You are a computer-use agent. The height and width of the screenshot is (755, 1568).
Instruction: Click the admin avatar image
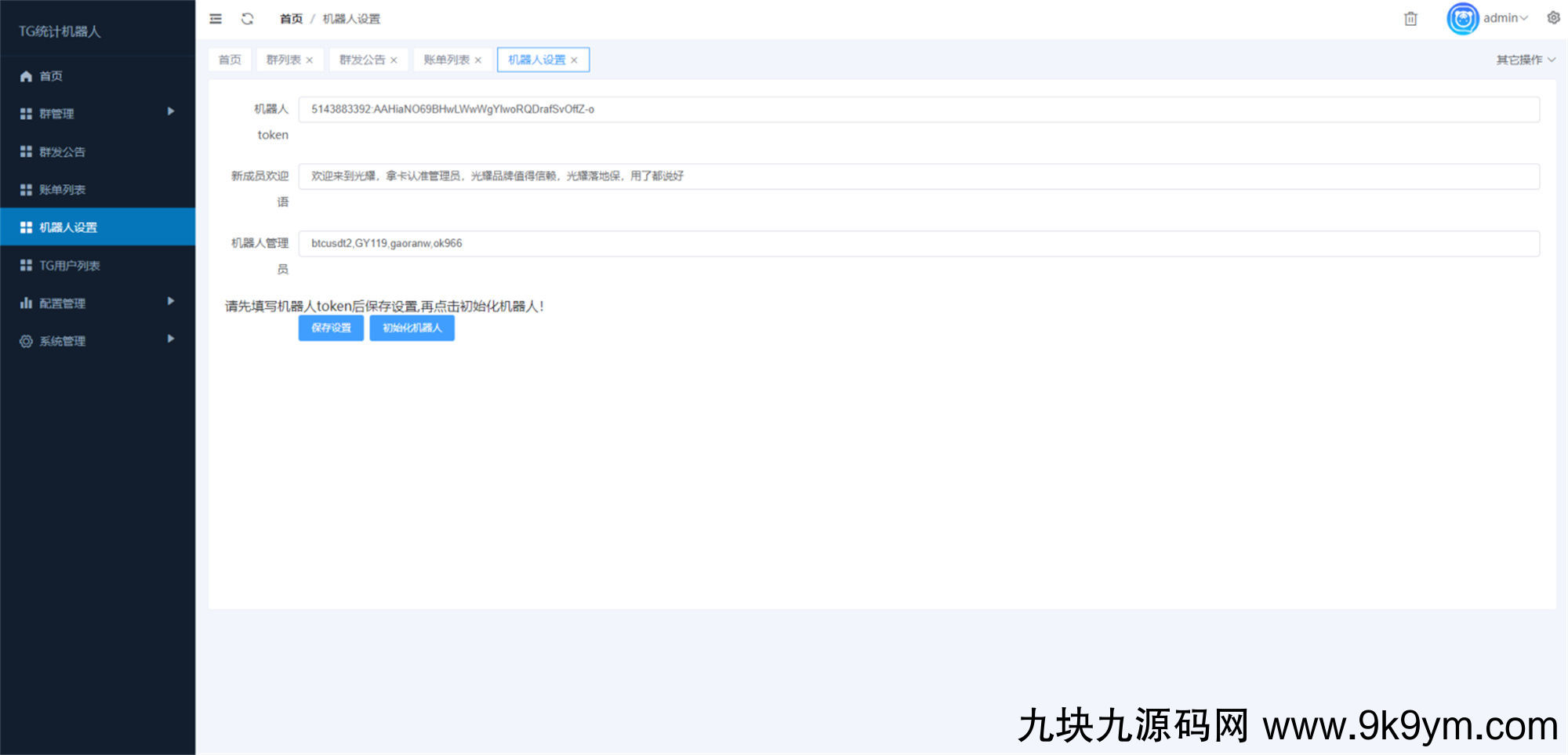1462,19
